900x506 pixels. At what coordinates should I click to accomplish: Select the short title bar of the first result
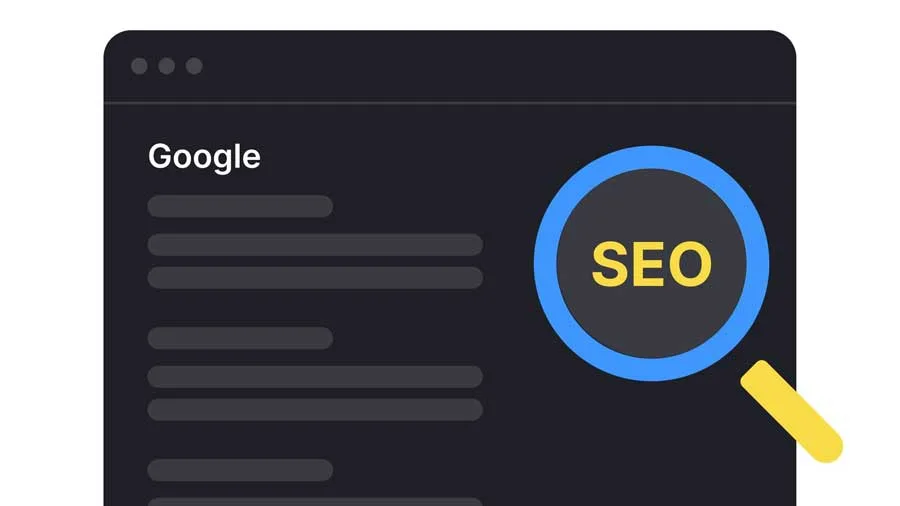pos(240,206)
